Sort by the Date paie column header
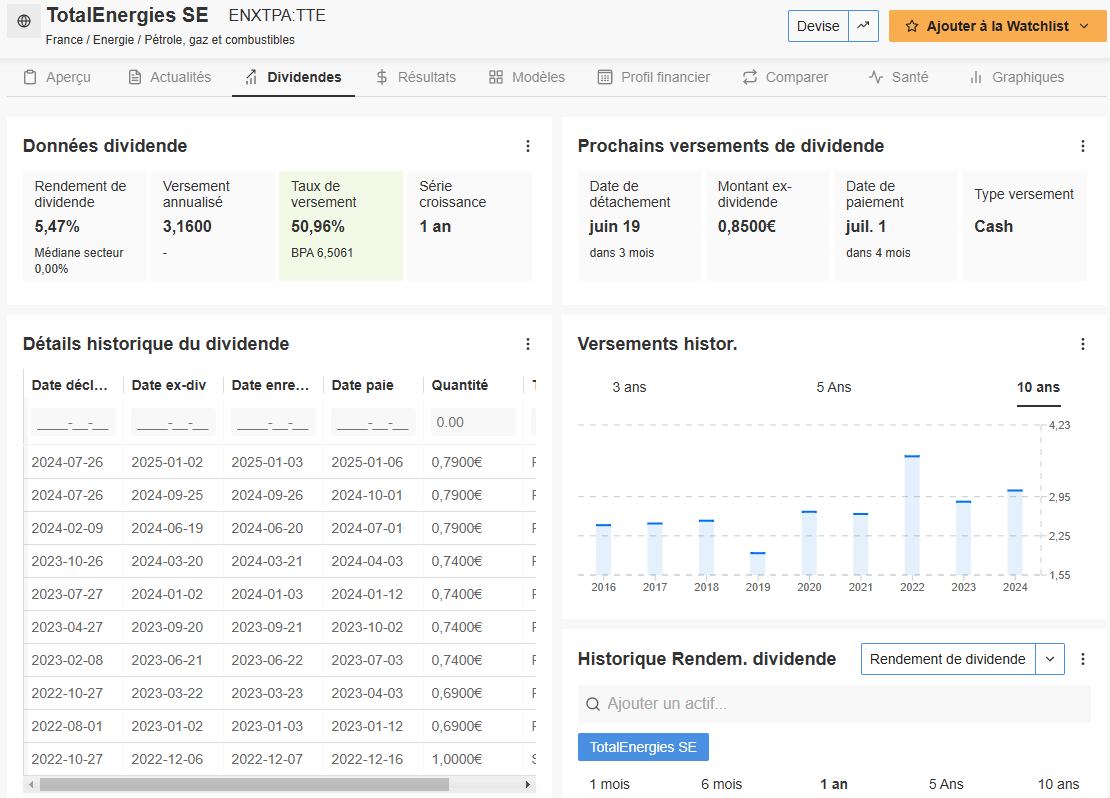 tap(362, 385)
